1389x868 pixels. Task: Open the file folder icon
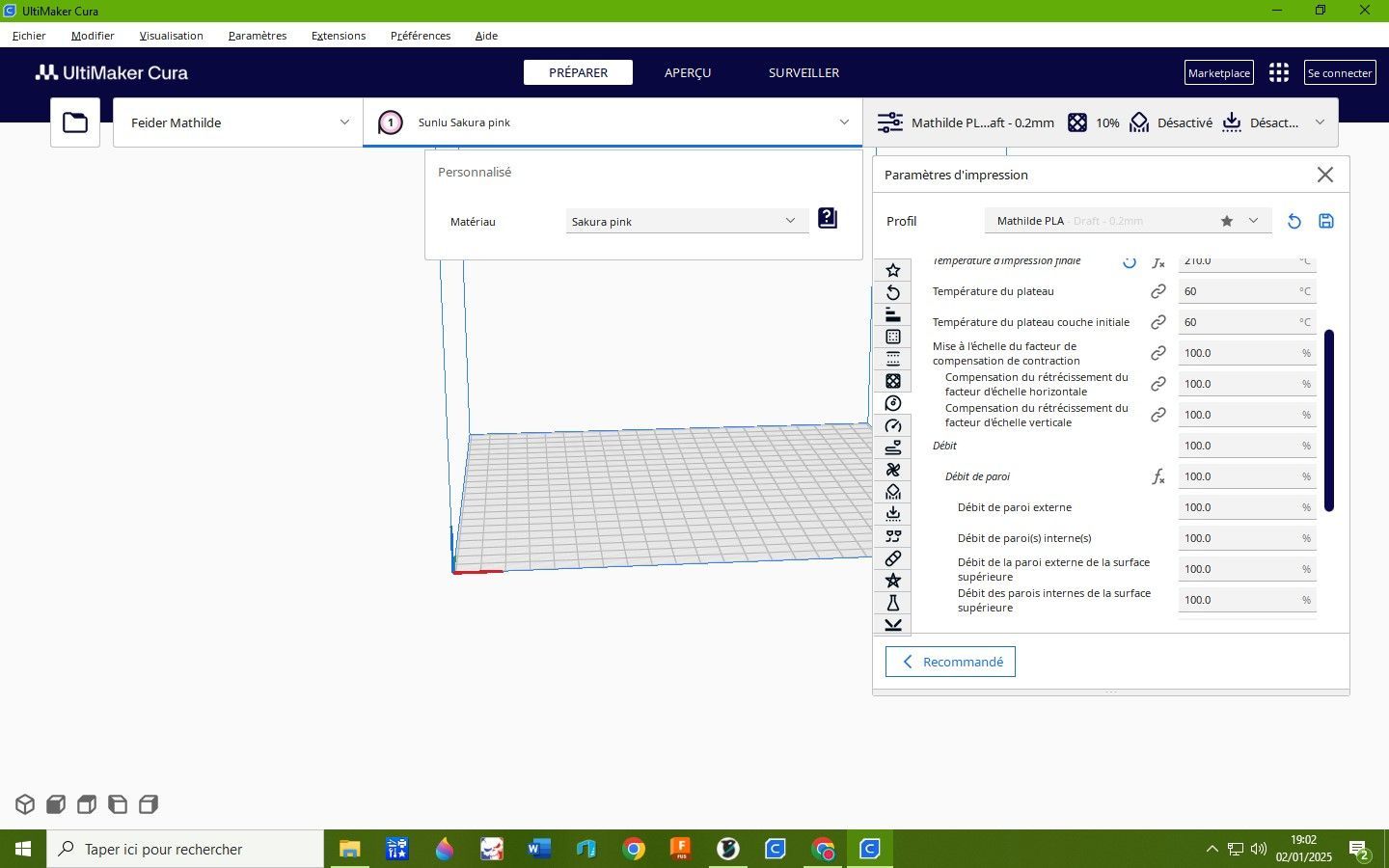click(75, 122)
